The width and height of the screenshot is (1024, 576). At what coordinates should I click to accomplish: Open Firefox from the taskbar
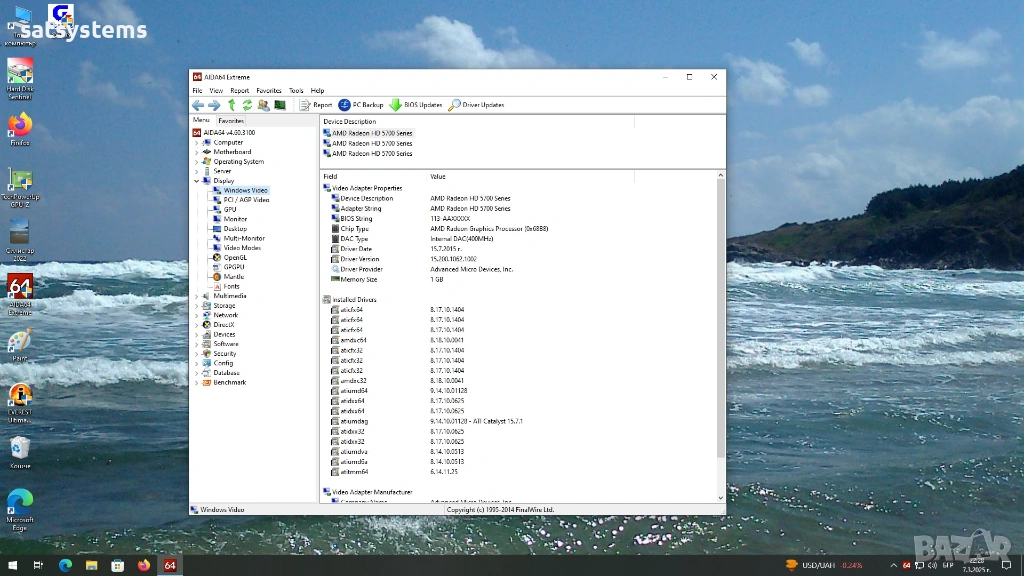click(x=143, y=566)
